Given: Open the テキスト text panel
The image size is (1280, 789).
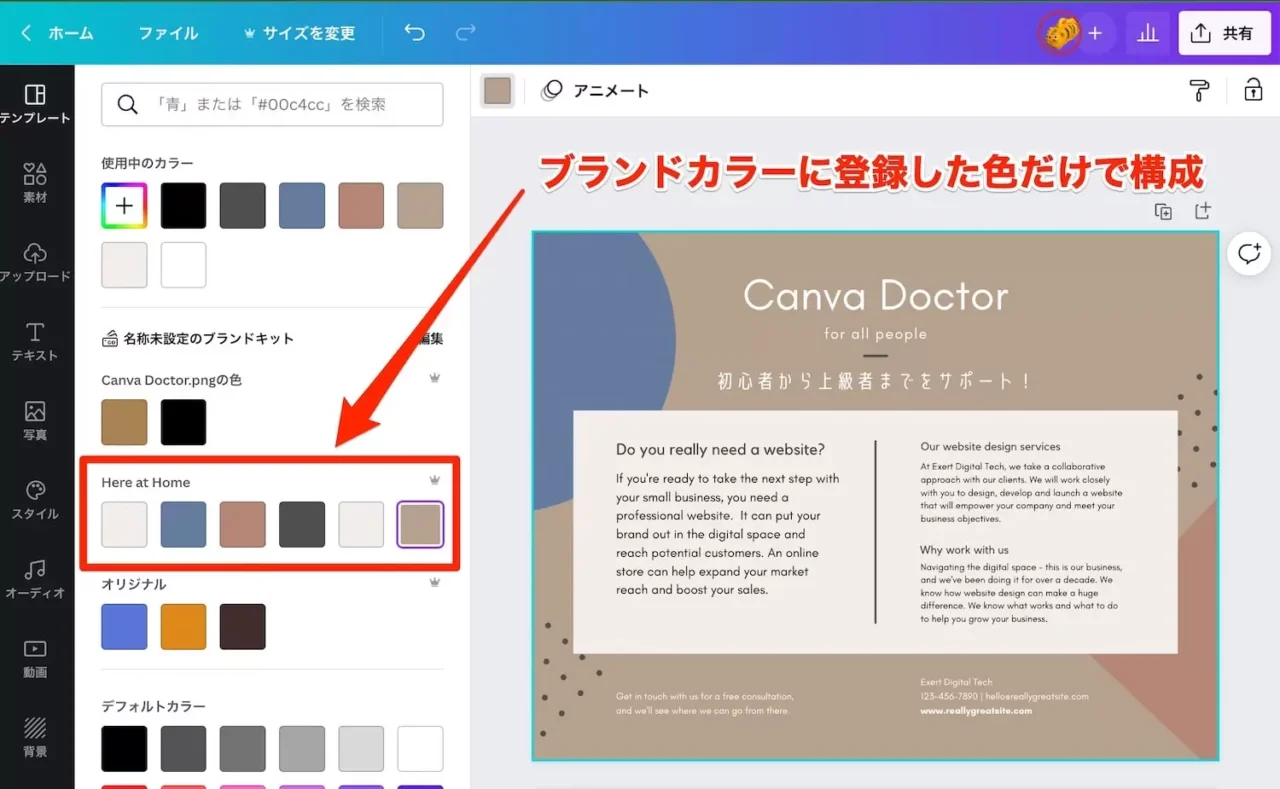Looking at the screenshot, I should 35,341.
